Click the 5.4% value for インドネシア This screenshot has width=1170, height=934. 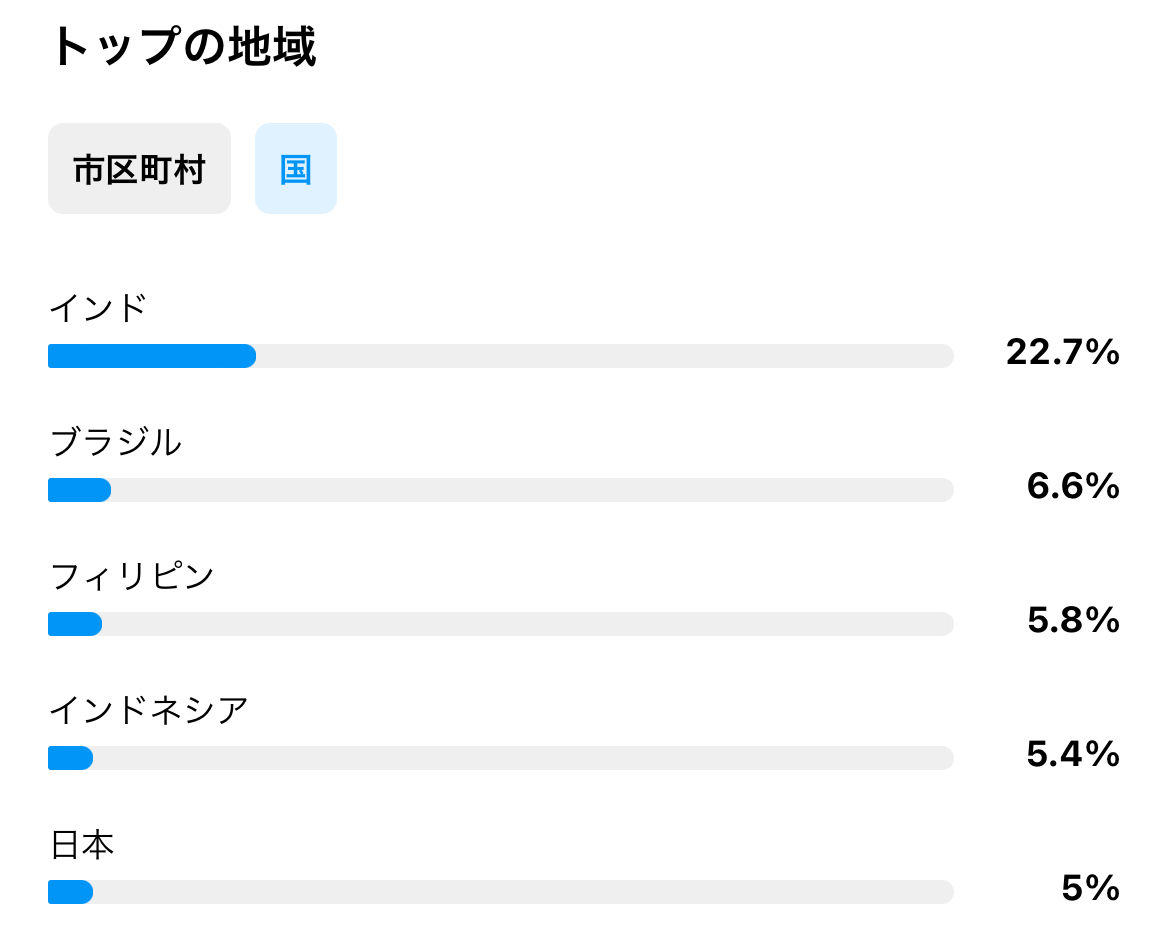(x=1072, y=754)
